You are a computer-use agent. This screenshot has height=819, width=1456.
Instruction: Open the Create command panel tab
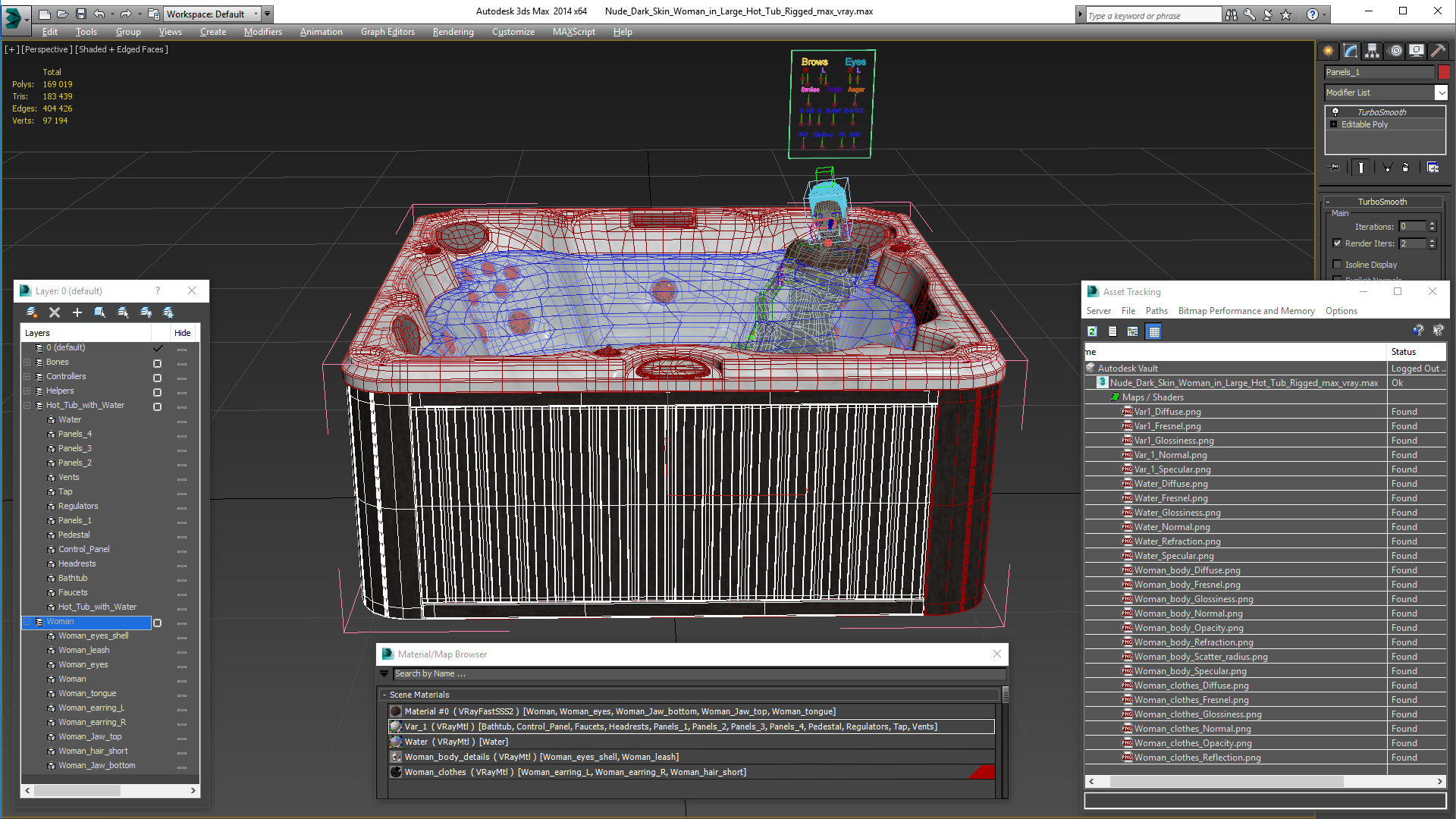pos(1329,51)
